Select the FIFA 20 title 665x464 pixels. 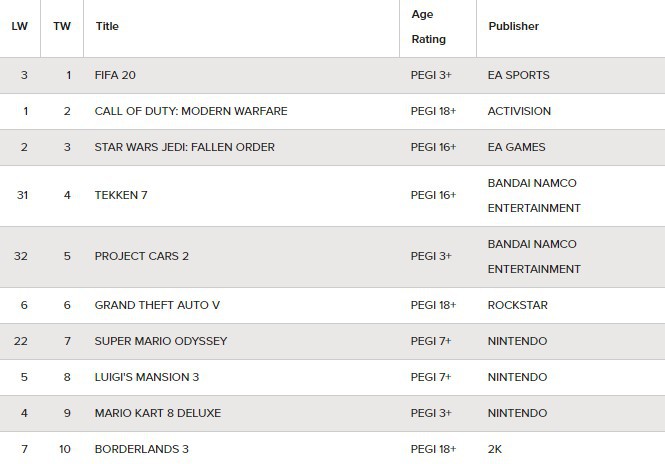[x=115, y=75]
